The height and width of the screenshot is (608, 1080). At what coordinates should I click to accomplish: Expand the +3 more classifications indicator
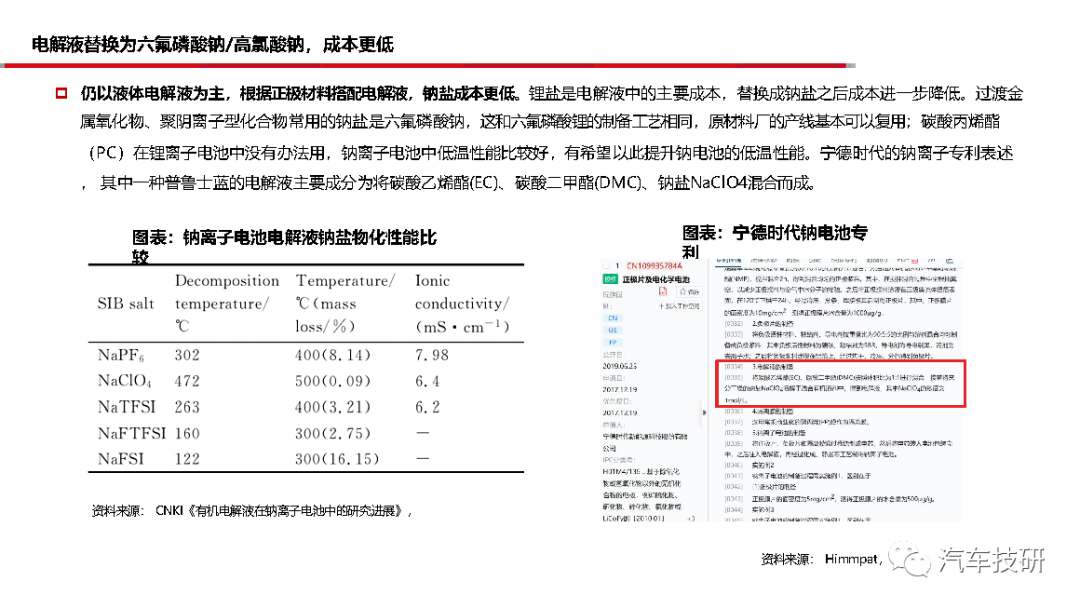(x=691, y=518)
